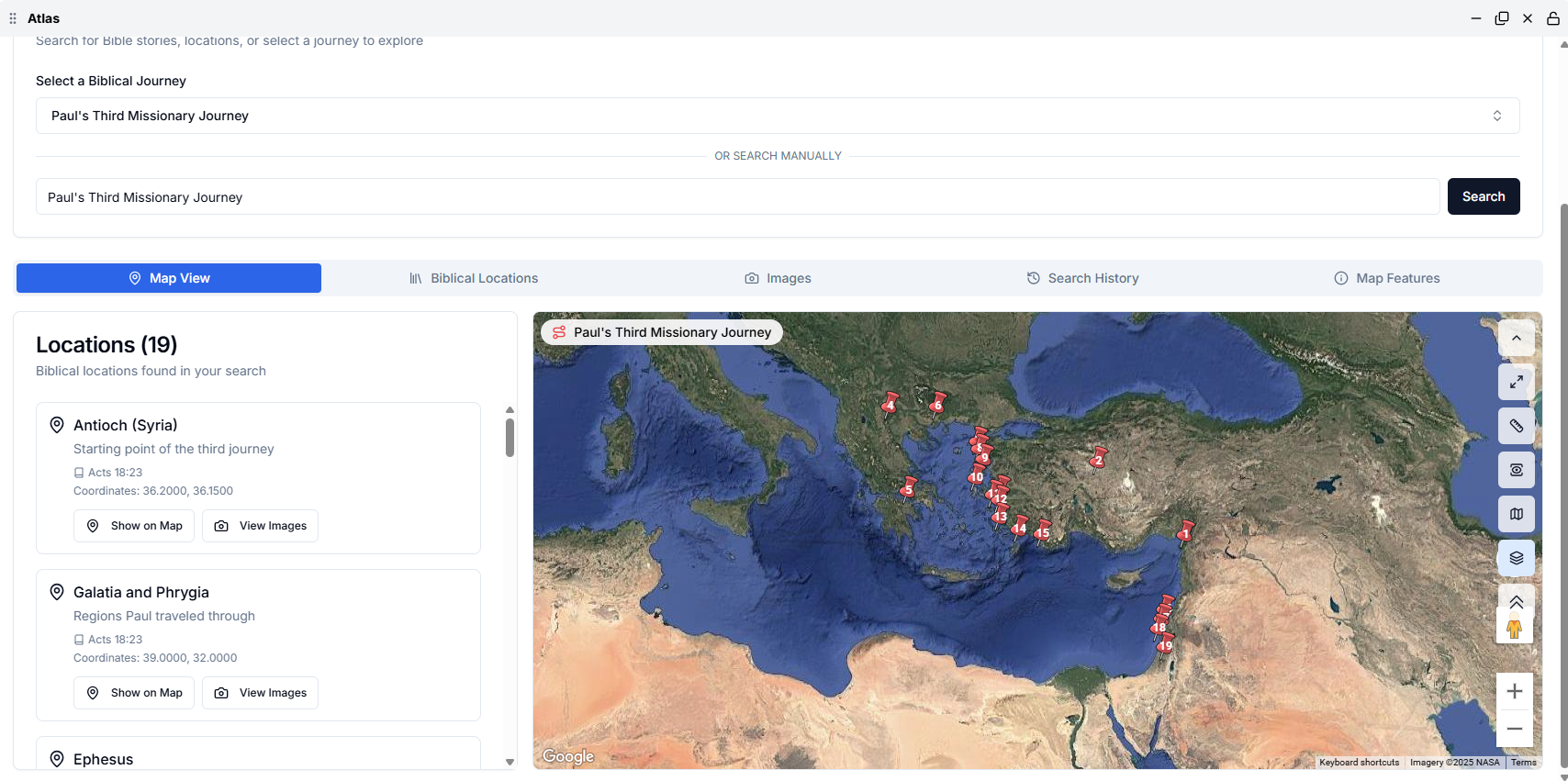The height and width of the screenshot is (781, 1568).
Task: Click the manual search text field
Action: coord(738,196)
